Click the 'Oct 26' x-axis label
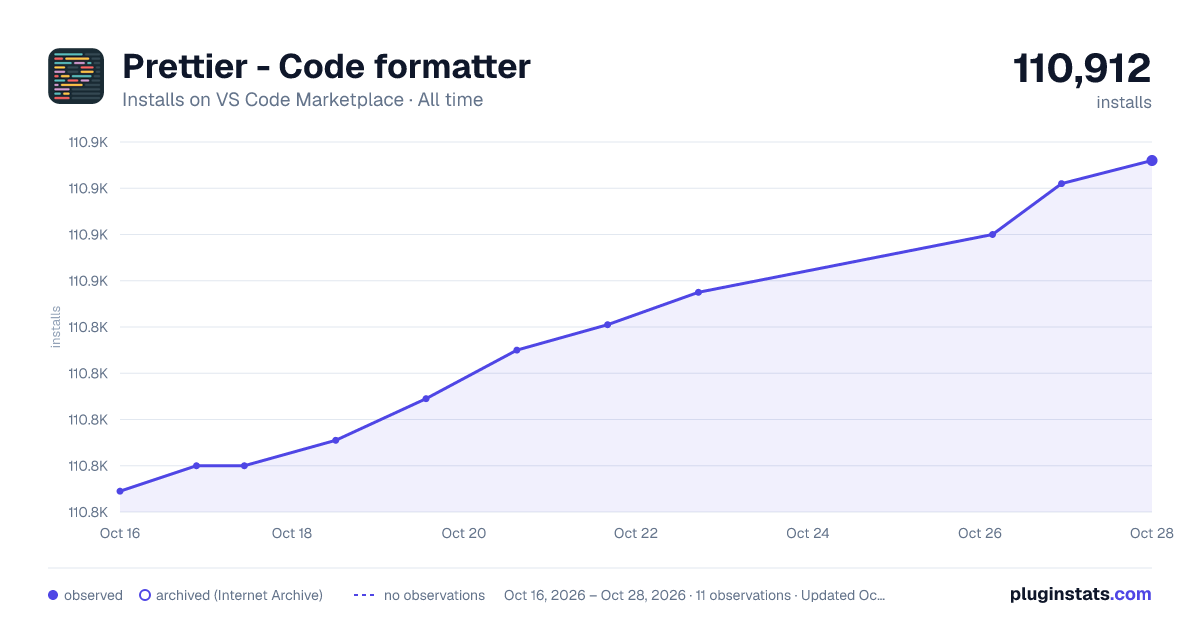The width and height of the screenshot is (1200, 630). pos(980,533)
